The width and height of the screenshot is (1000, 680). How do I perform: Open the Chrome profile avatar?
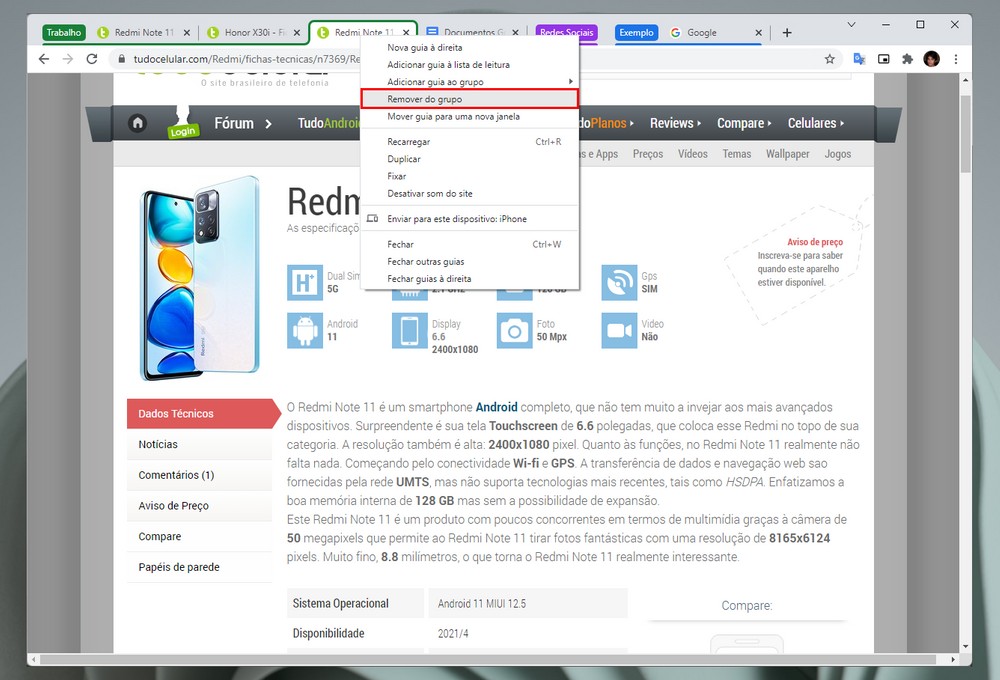tap(931, 59)
